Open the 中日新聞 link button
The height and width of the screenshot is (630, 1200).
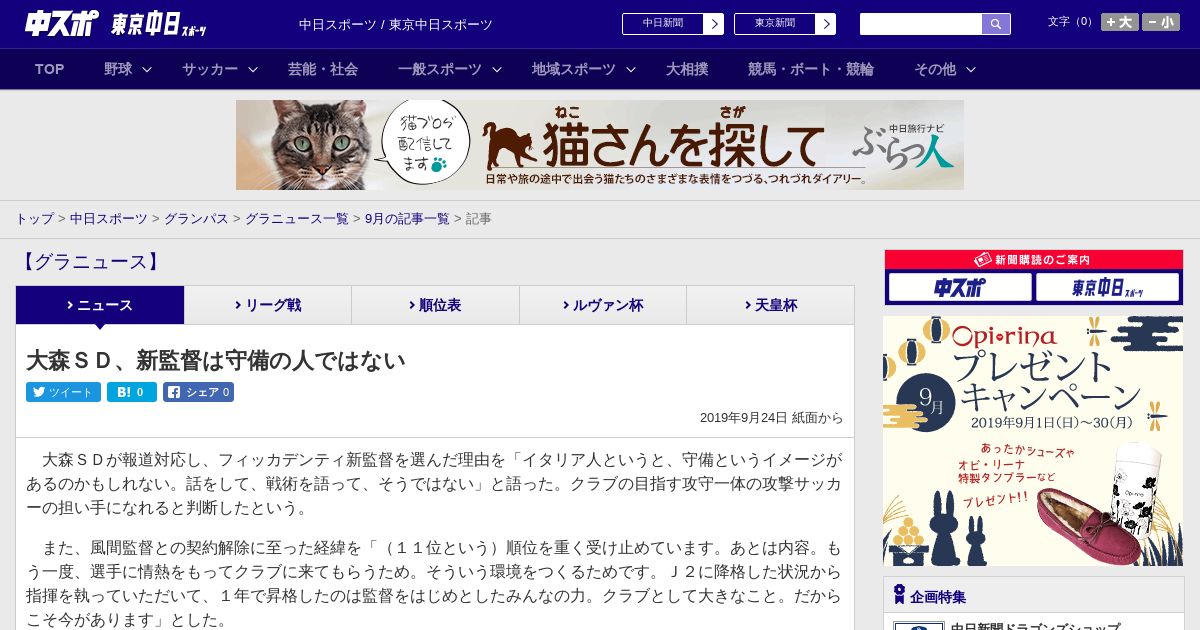click(x=663, y=24)
